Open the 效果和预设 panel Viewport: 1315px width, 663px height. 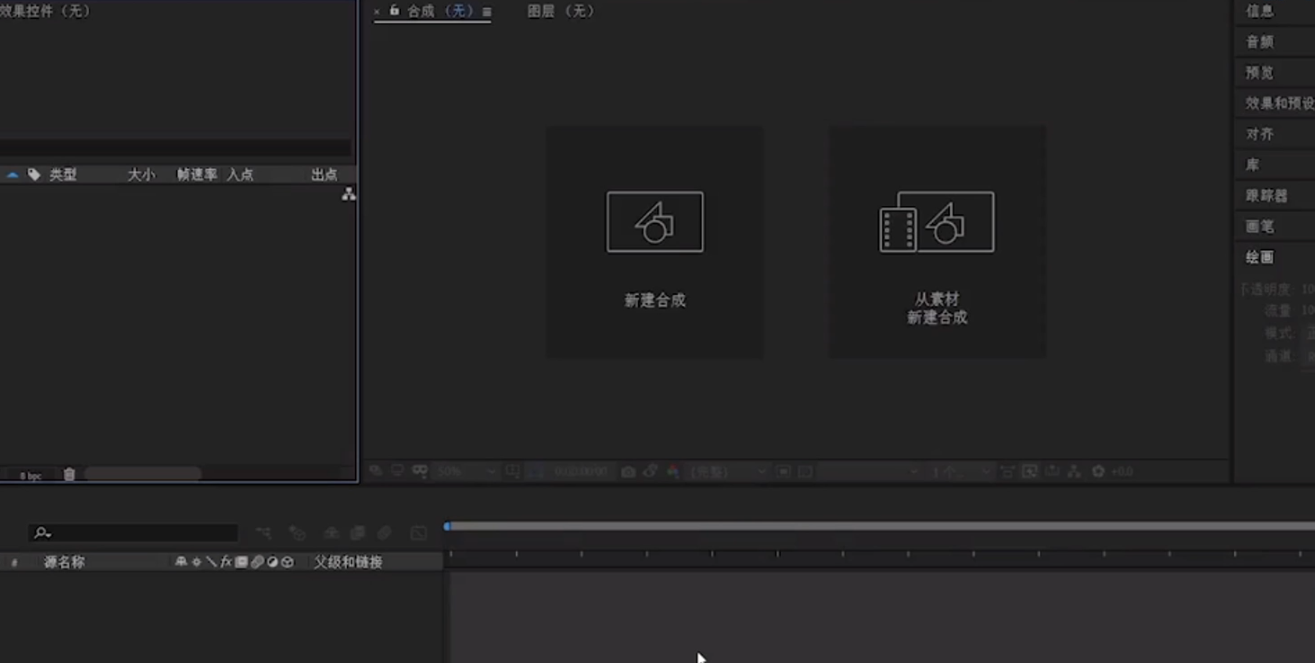pos(1279,103)
